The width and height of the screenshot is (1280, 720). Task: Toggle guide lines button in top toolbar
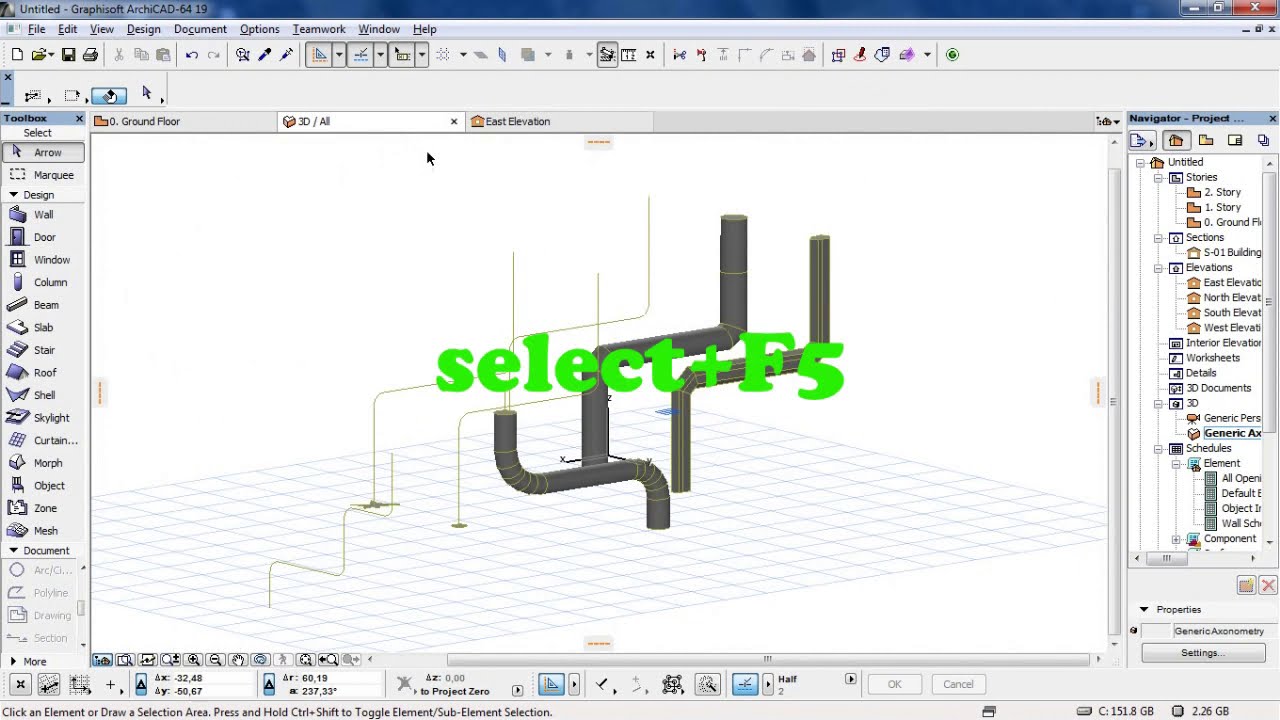[x=319, y=55]
